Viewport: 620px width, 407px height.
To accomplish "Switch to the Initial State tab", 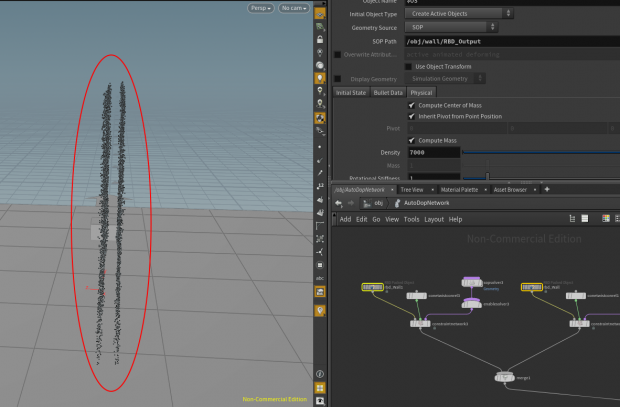I will tap(351, 93).
